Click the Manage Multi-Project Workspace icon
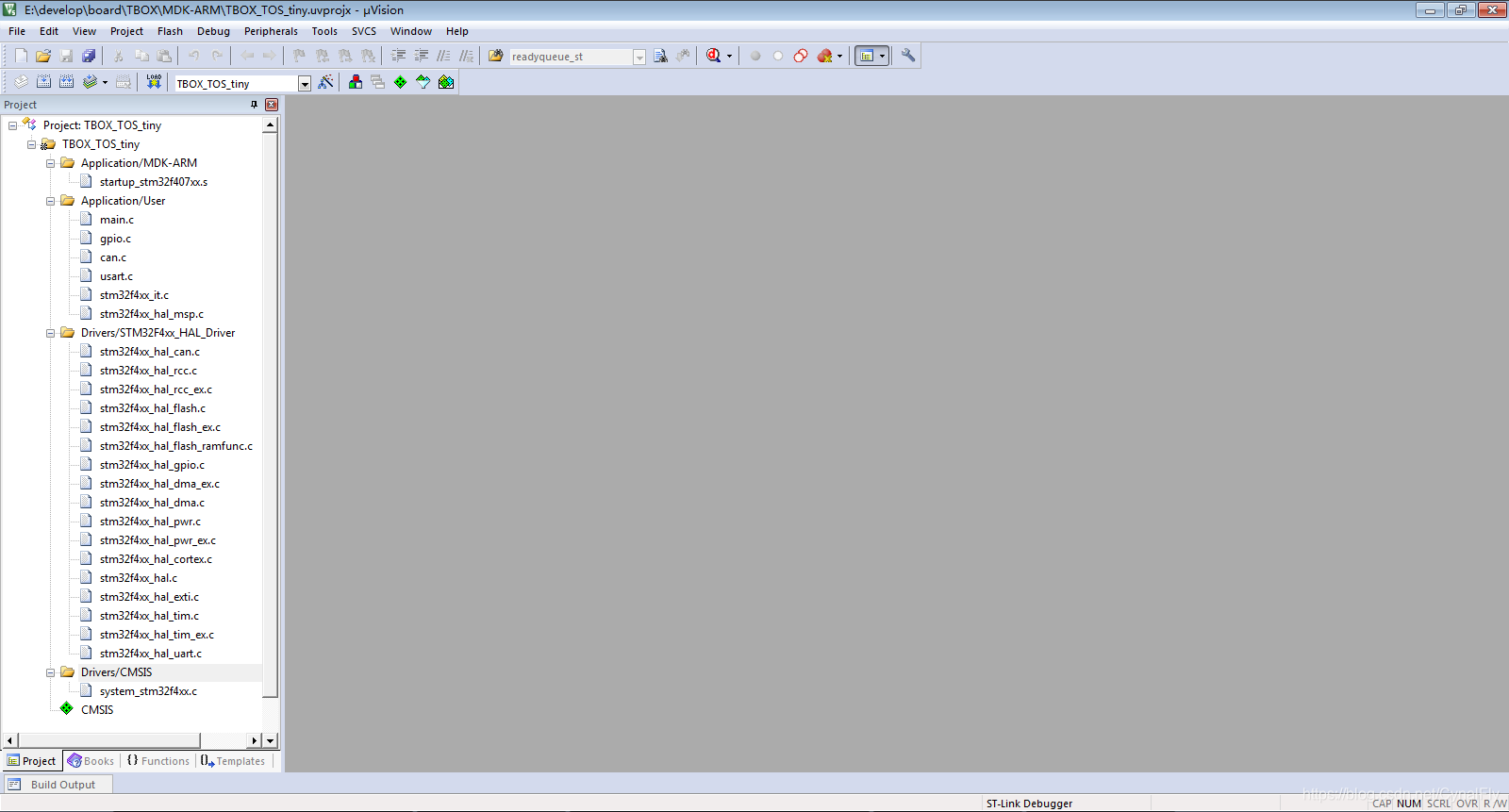 pyautogui.click(x=378, y=82)
